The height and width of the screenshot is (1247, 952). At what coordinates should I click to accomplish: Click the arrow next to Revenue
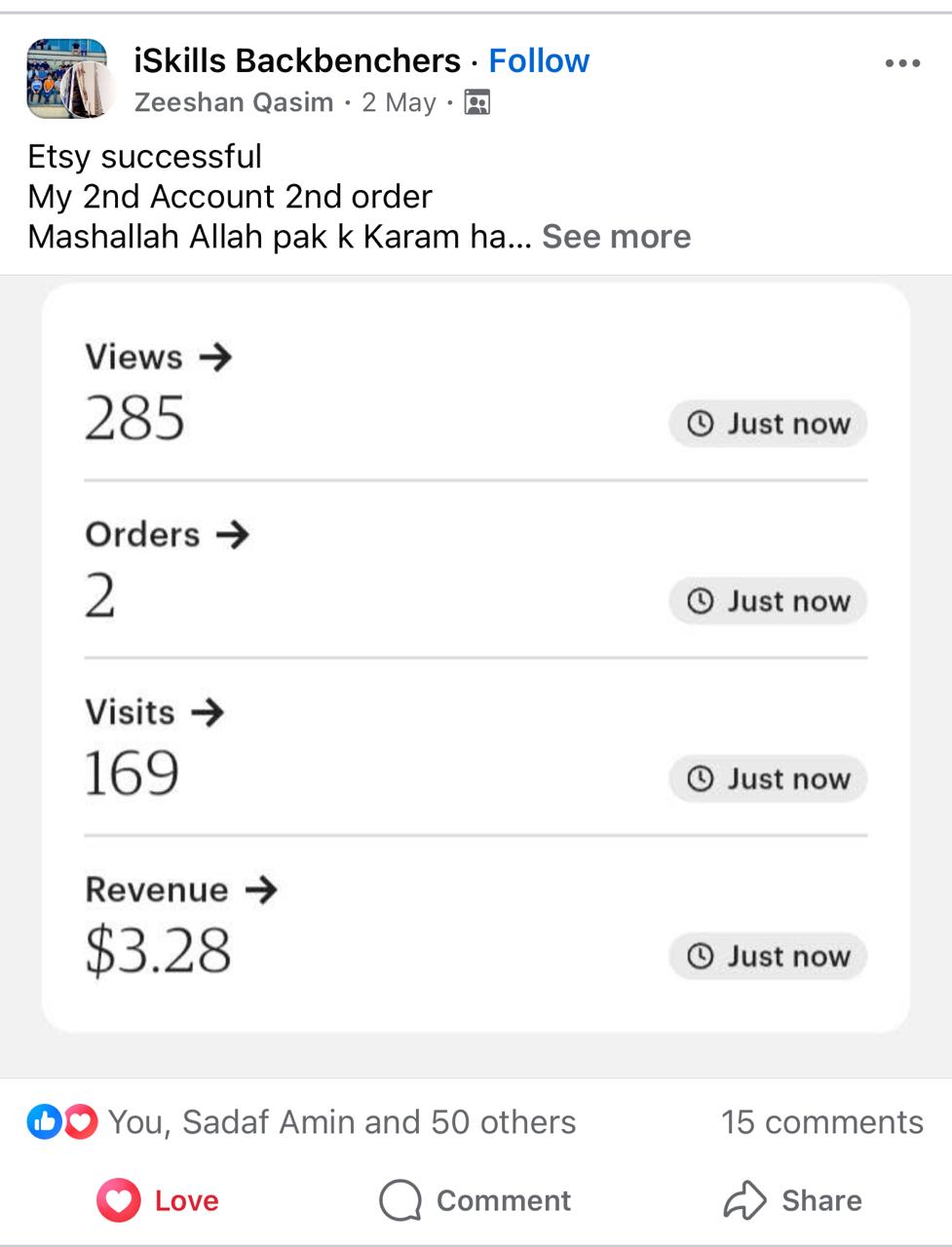261,888
